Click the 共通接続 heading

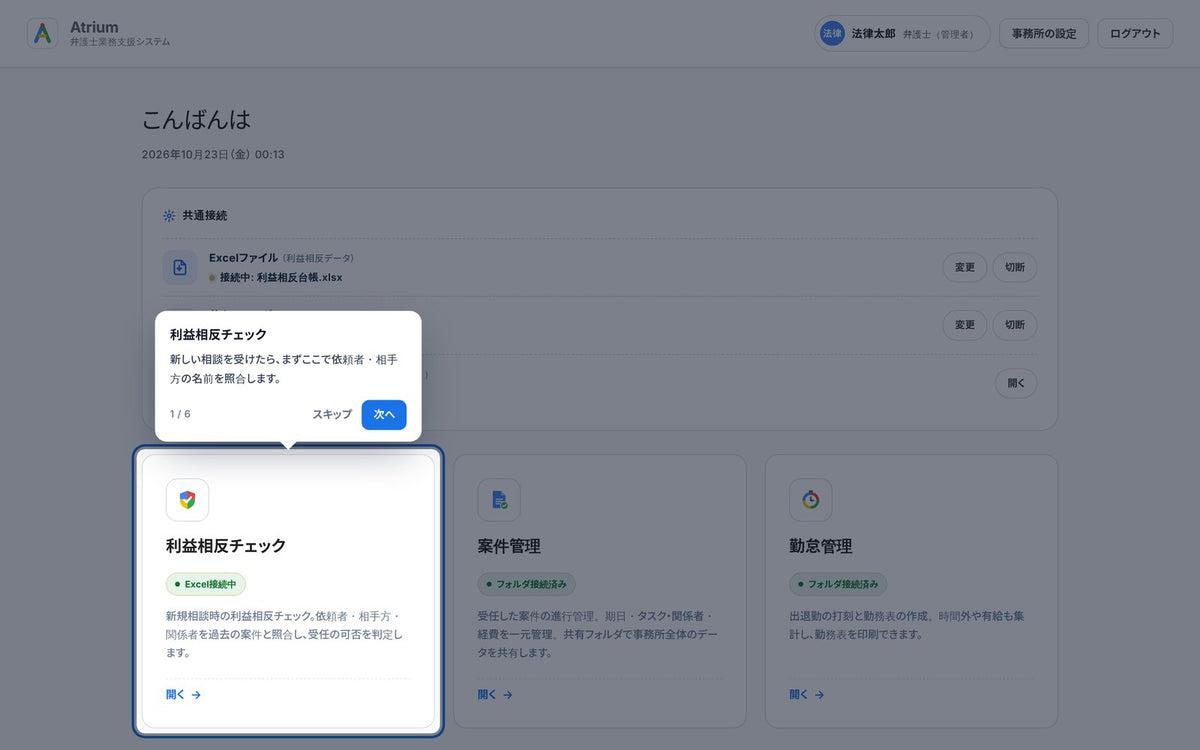tap(204, 216)
